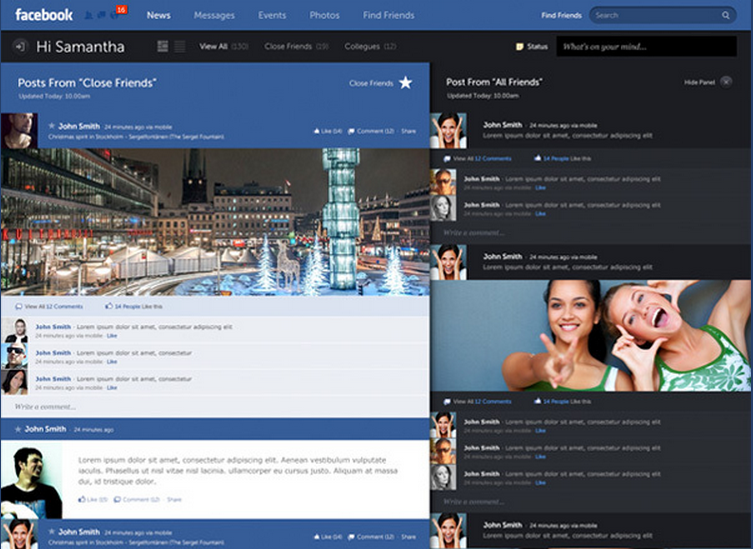Click the star next to first John Smith post
Screen dimensions: 753x549
[x=51, y=126]
